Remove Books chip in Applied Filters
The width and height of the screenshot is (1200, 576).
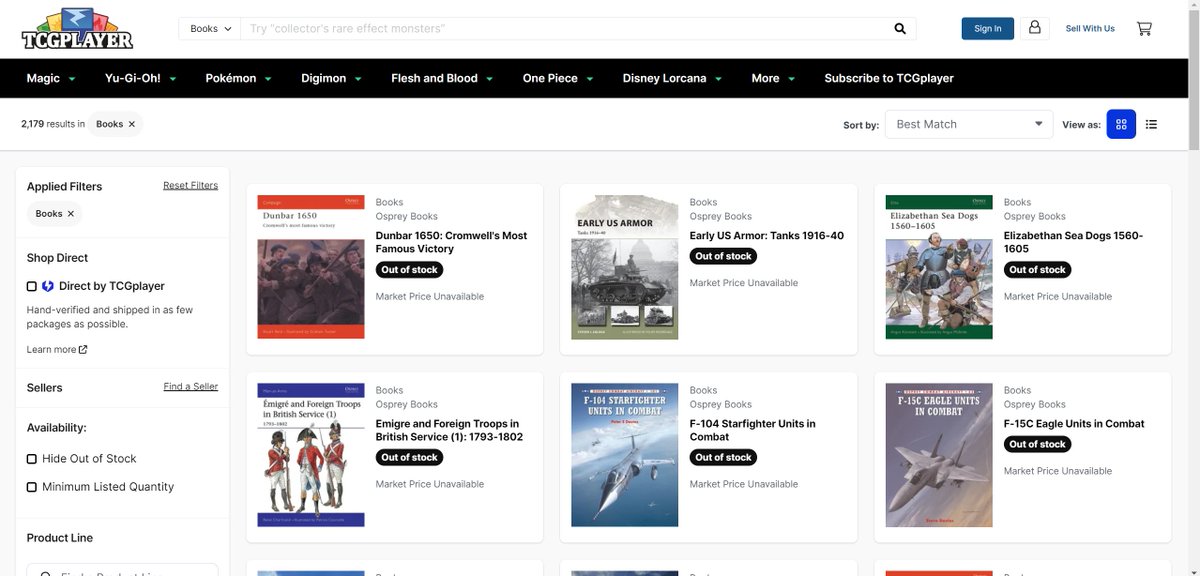[70, 213]
